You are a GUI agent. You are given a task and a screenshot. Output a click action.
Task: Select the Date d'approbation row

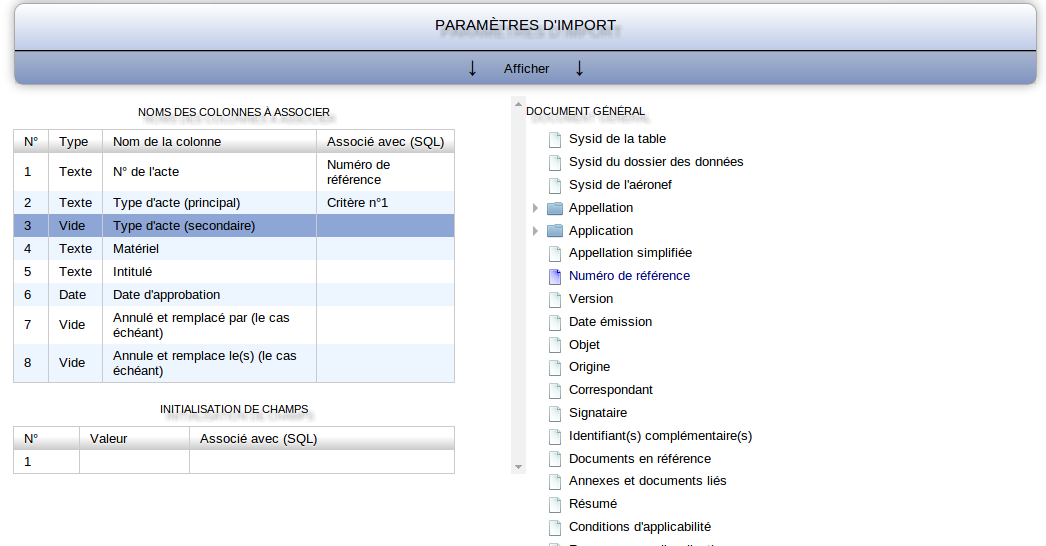[x=233, y=294]
